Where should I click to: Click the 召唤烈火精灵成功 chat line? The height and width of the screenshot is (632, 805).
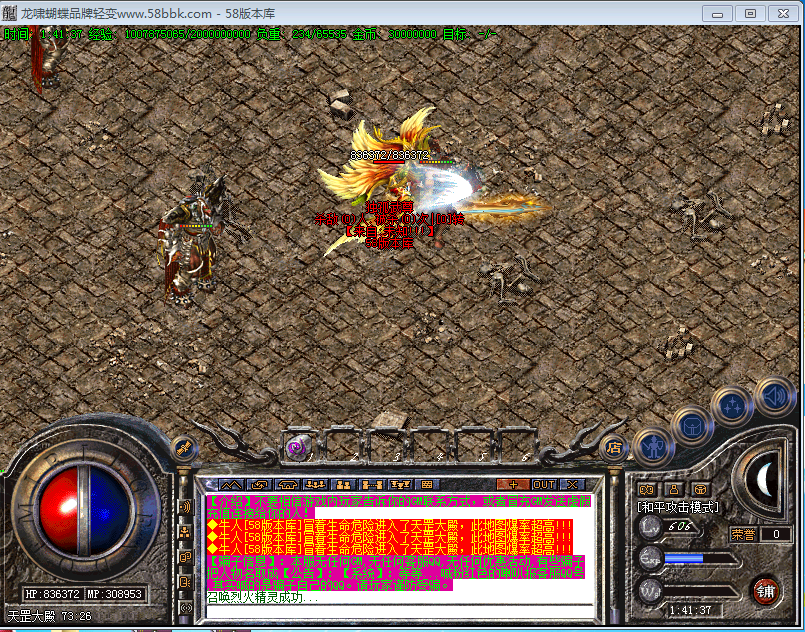262,598
